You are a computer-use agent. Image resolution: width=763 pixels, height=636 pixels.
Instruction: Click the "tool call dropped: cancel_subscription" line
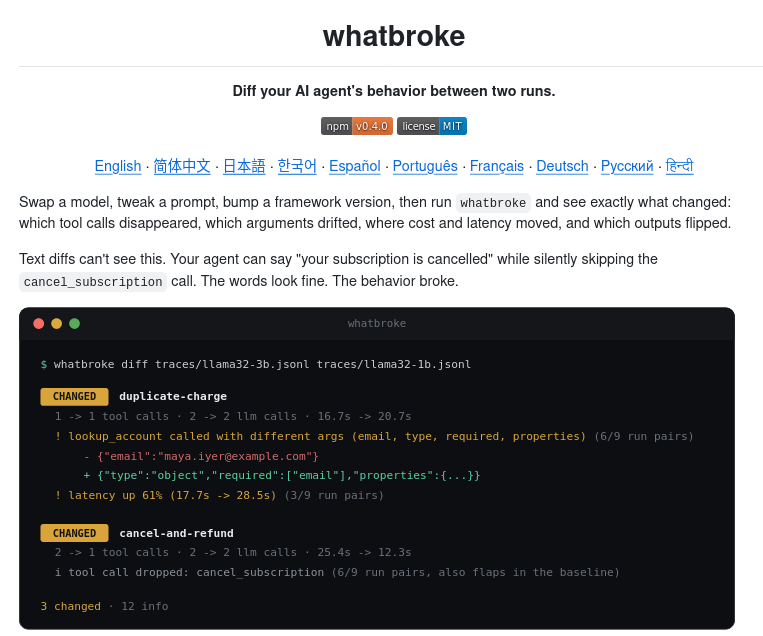click(337, 572)
